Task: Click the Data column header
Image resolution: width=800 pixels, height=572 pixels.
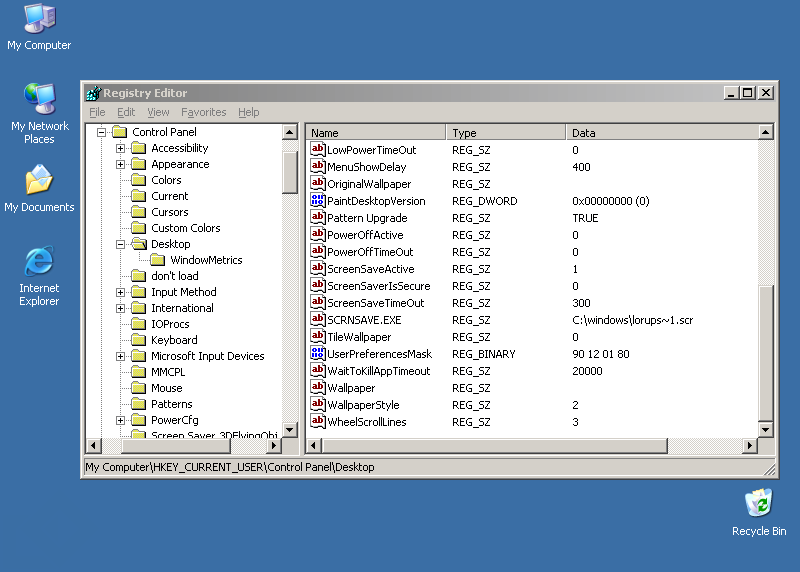Action: point(662,133)
